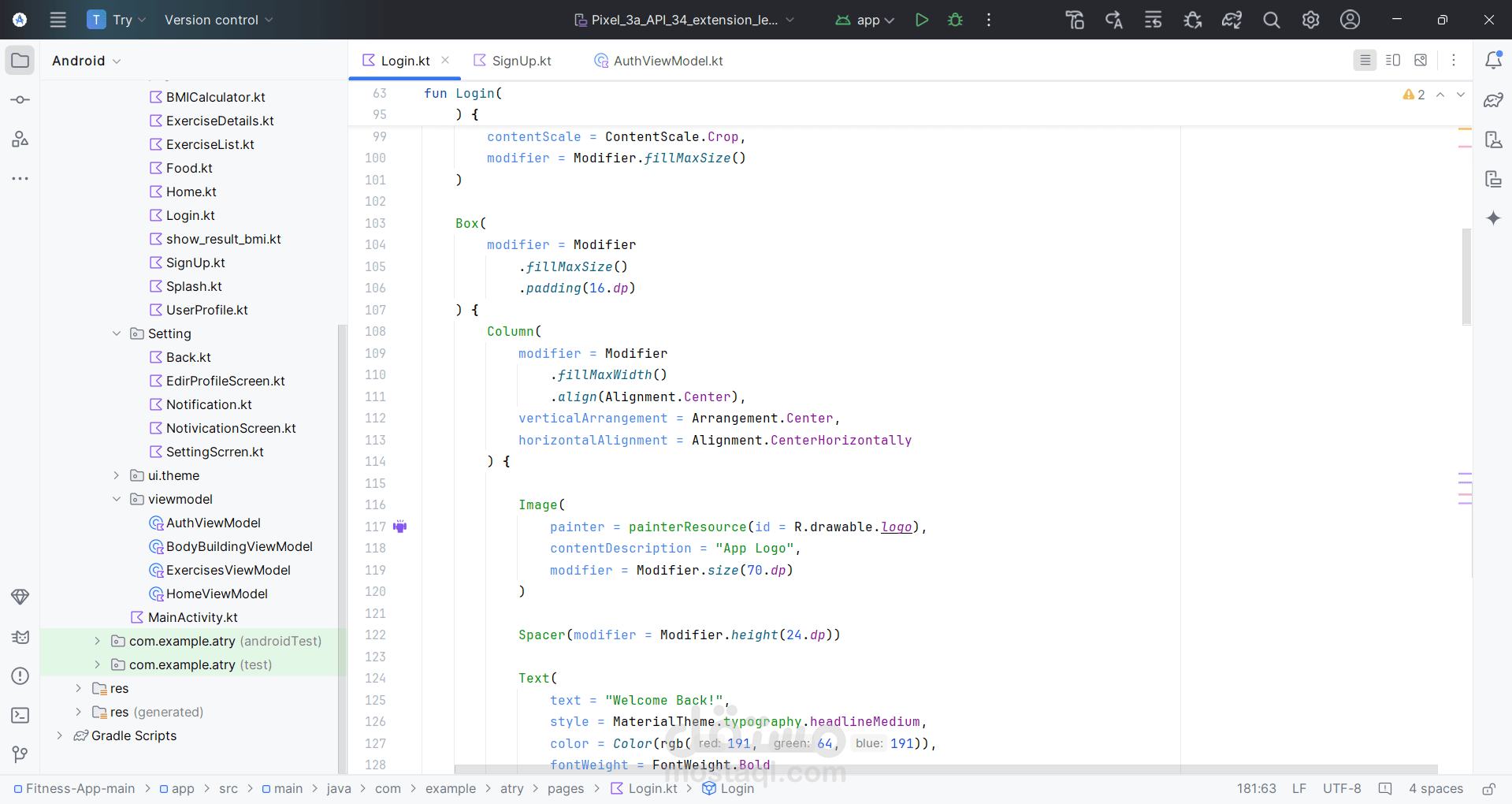Collapse the viewmodel folder
This screenshot has width=1512, height=804.
[117, 499]
